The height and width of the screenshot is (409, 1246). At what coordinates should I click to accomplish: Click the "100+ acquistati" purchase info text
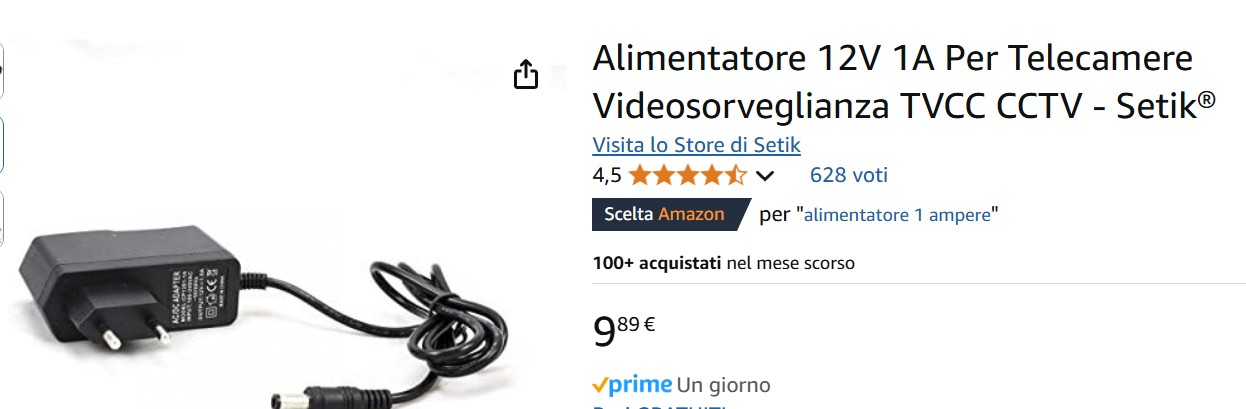click(656, 263)
